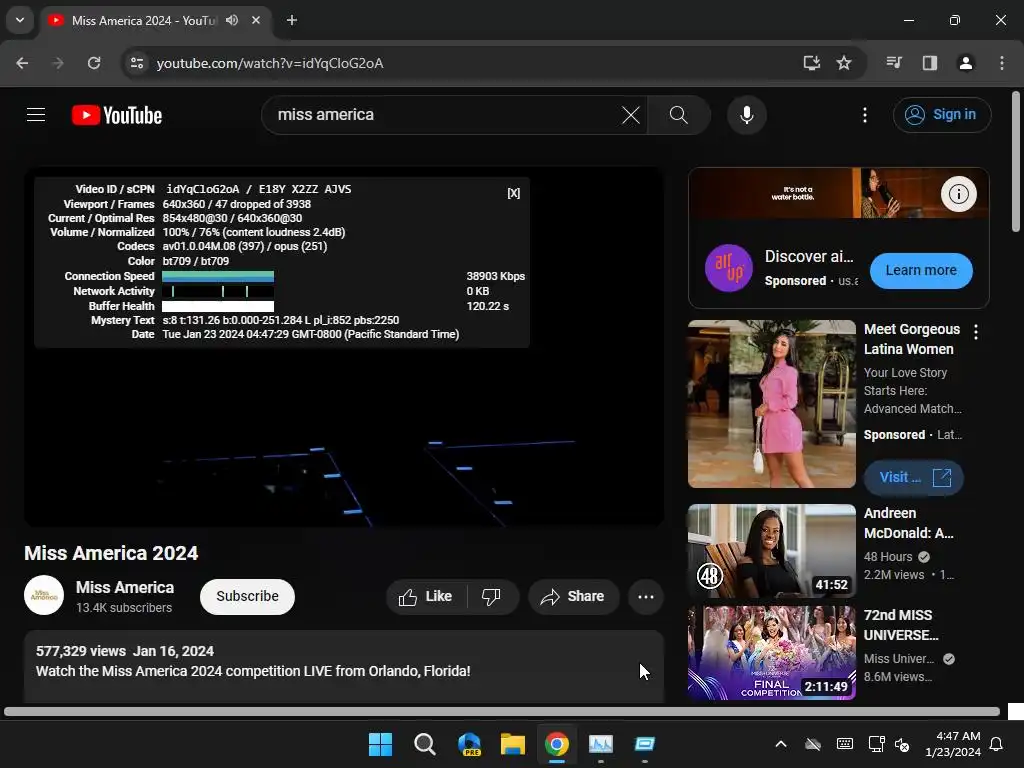
Task: Open the YouTube hamburger guide menu
Action: (x=36, y=115)
